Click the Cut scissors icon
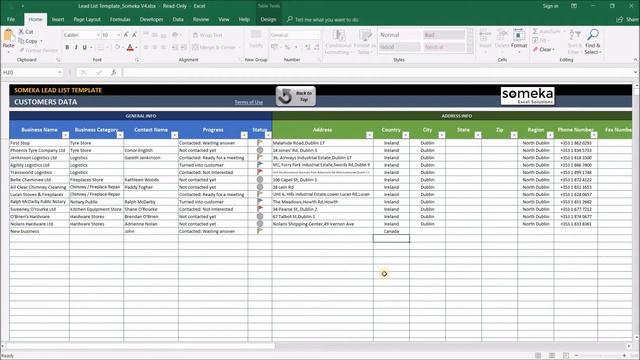 [21, 31]
